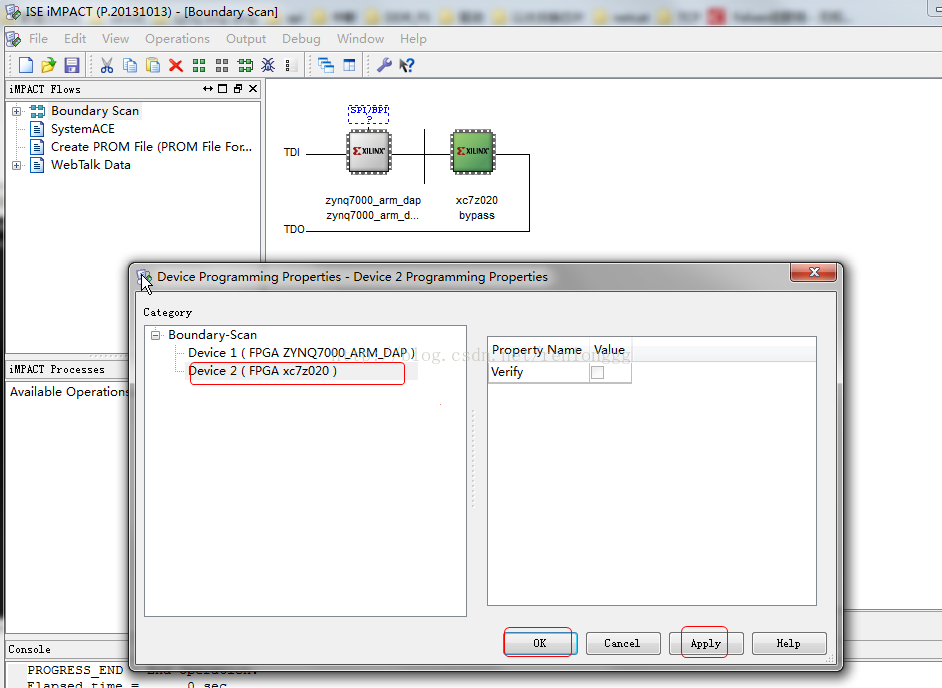Click the zynq7000_arm_dap device label

tap(372, 207)
